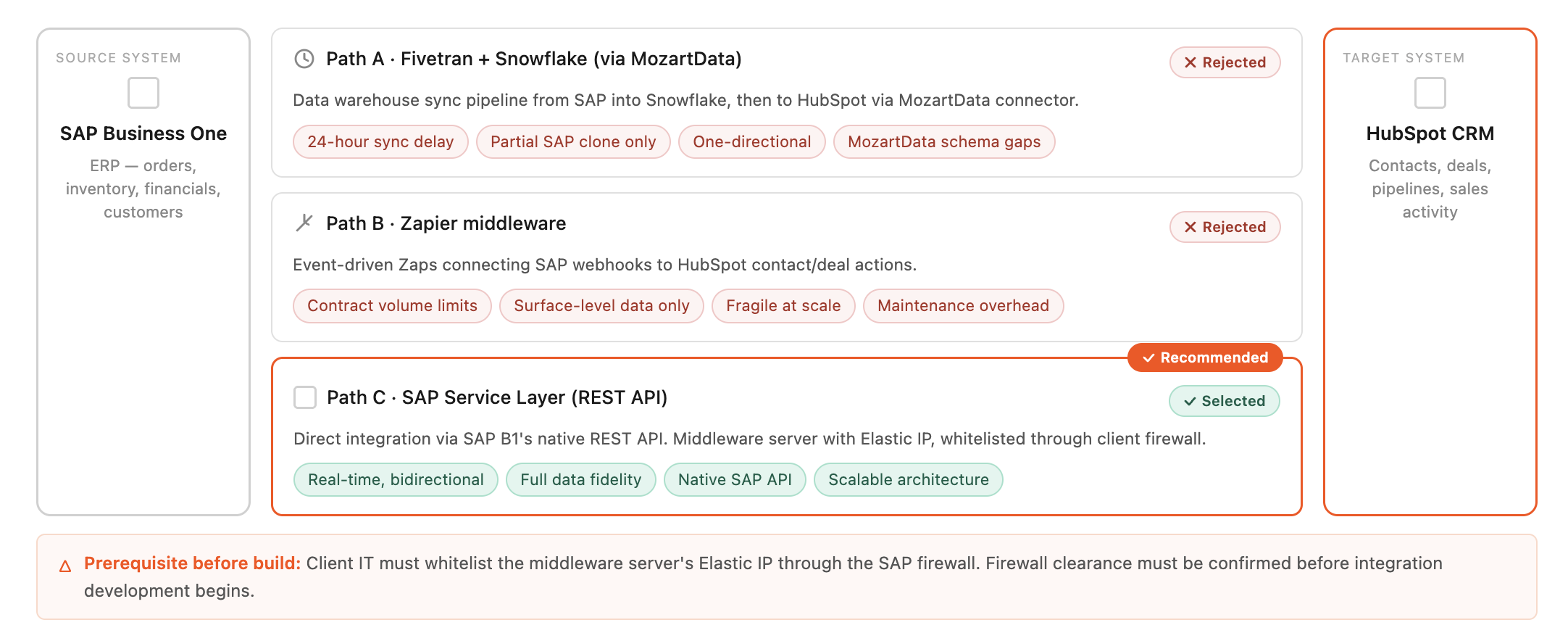This screenshot has width=1568, height=641.
Task: Click the 'SAP Business One' heading
Action: click(143, 133)
